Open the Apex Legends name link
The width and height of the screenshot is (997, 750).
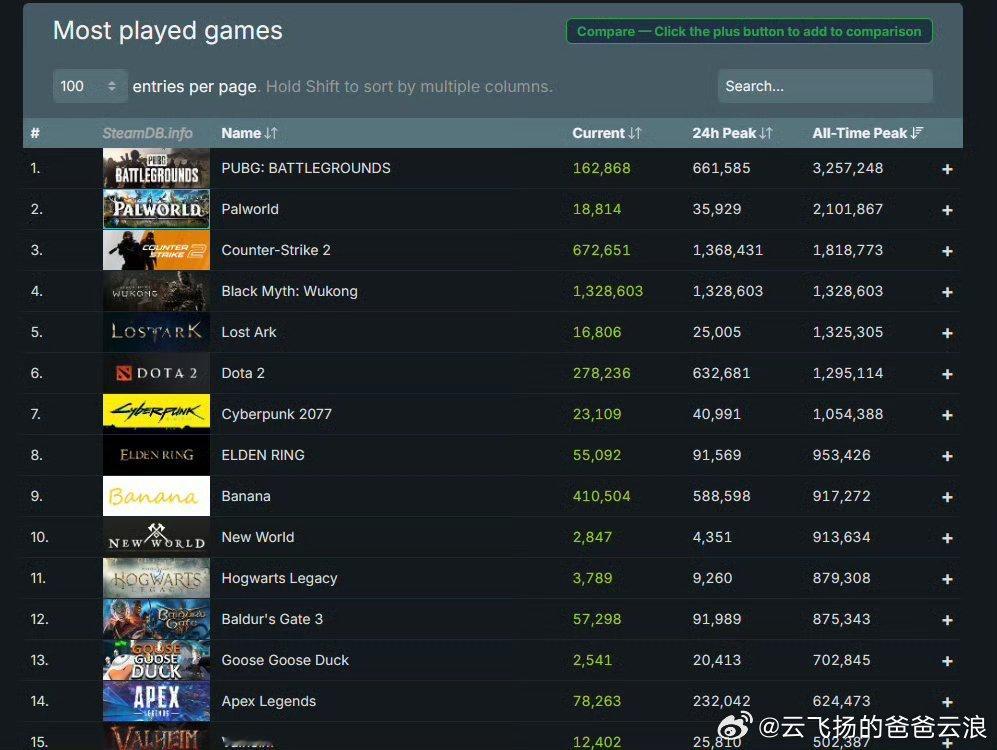click(268, 701)
